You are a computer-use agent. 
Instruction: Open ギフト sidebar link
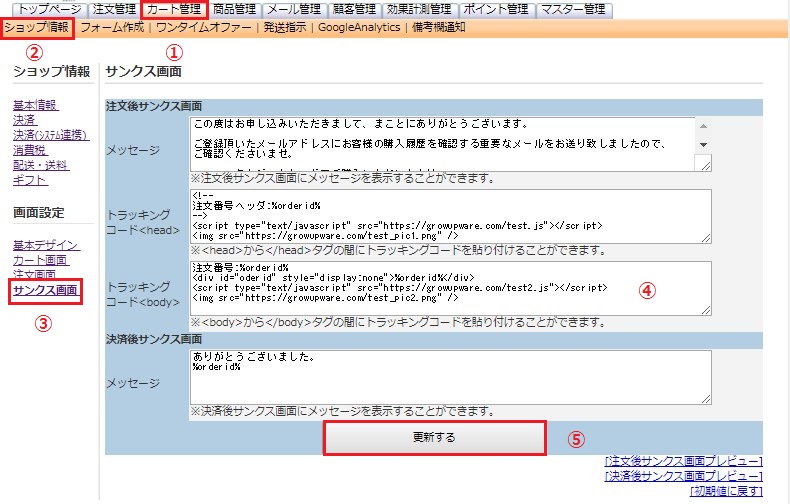pos(30,180)
